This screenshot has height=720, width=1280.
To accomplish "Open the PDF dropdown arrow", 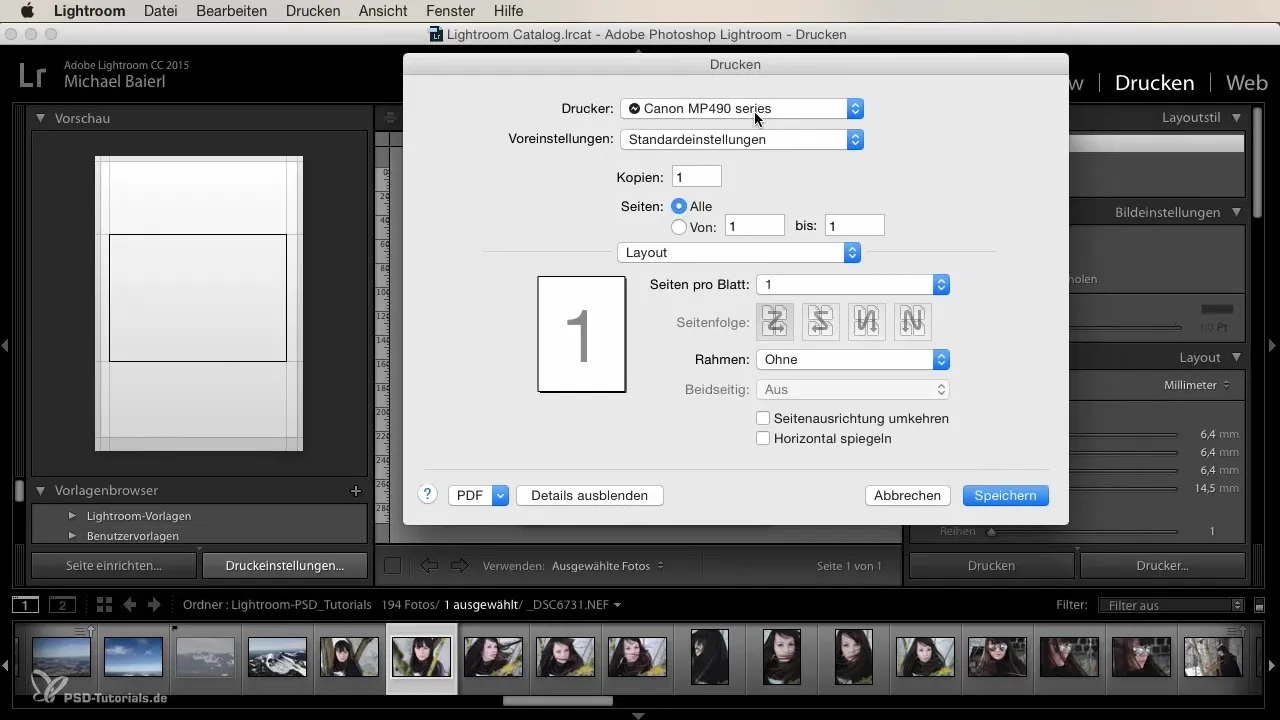I will [x=501, y=495].
